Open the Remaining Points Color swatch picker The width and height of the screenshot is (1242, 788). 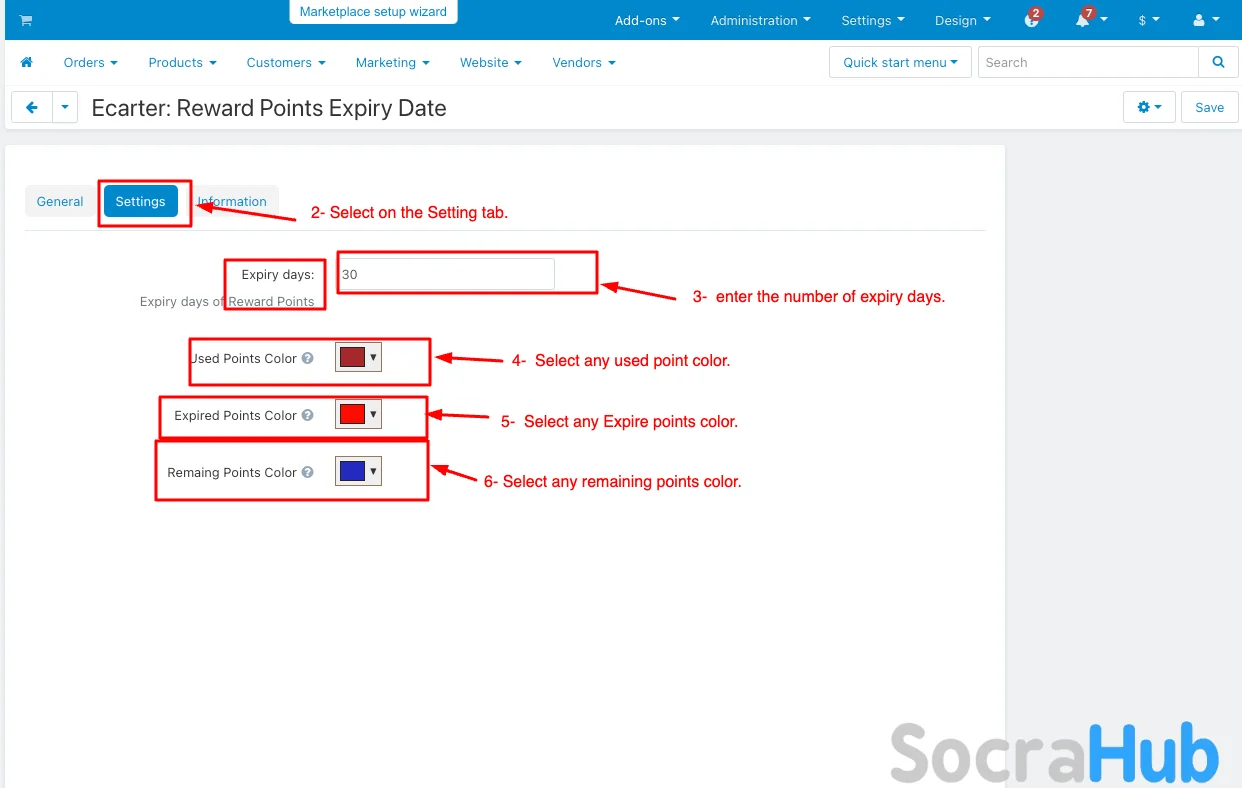coord(358,471)
